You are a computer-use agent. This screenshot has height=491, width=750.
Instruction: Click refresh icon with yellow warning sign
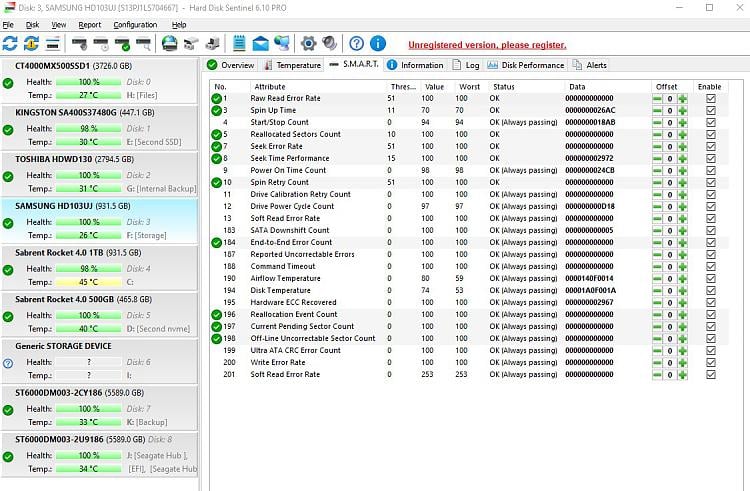[x=32, y=44]
